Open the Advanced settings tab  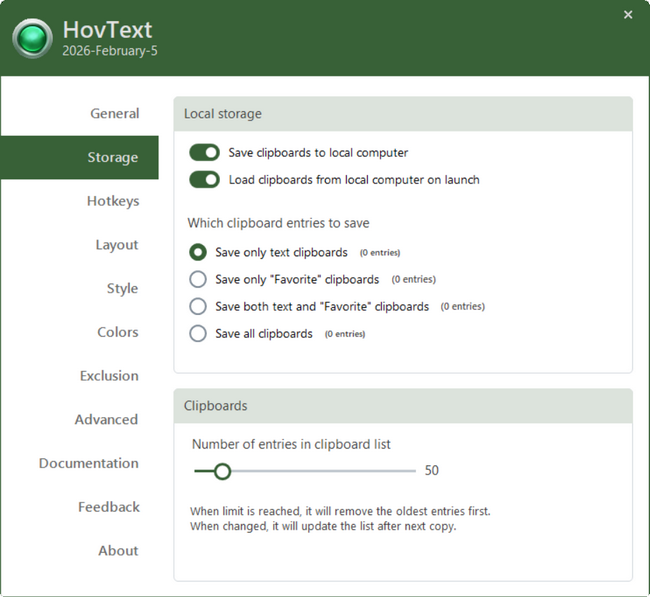(x=106, y=420)
